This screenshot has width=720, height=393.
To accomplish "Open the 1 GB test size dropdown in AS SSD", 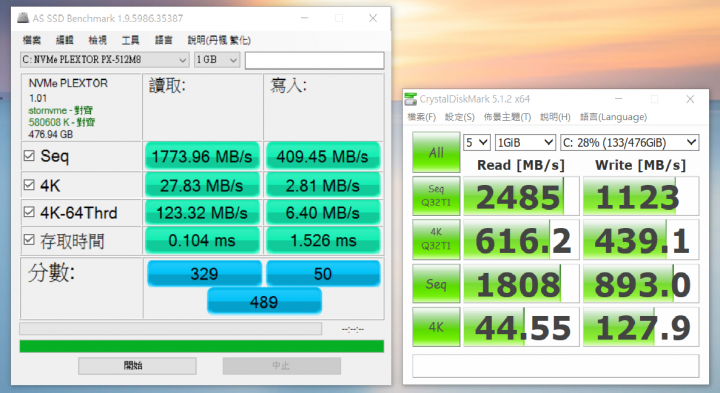I will point(217,60).
